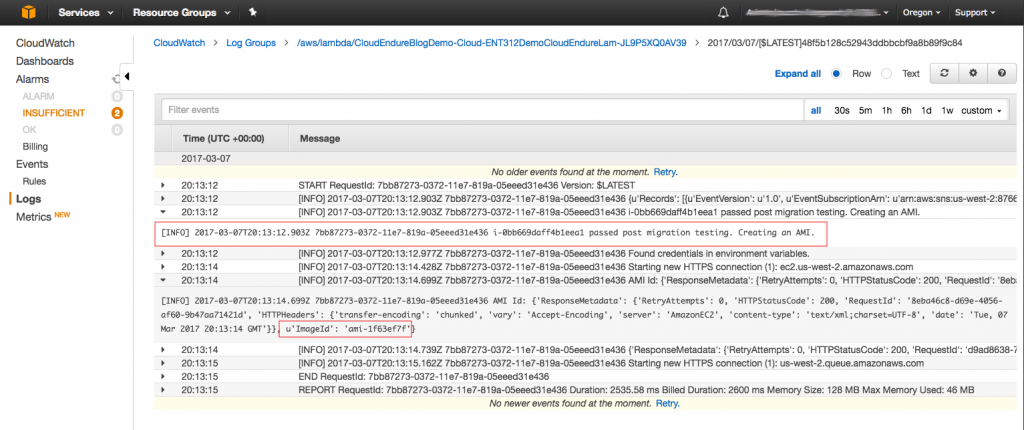The height and width of the screenshot is (430, 1024).
Task: Click the REPORT RequestId message text
Action: (x=636, y=390)
